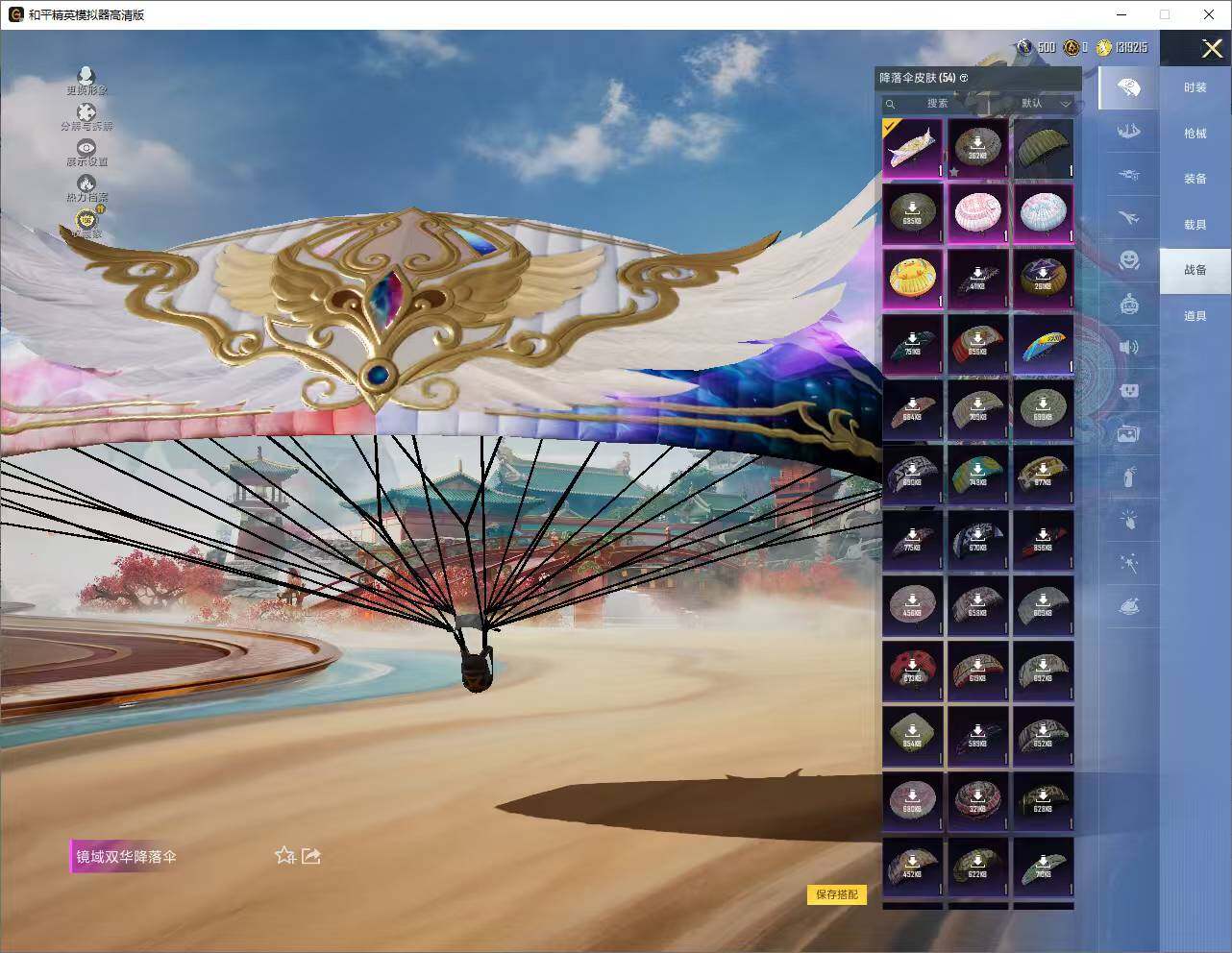Select the airplane skin category icon

(1129, 217)
